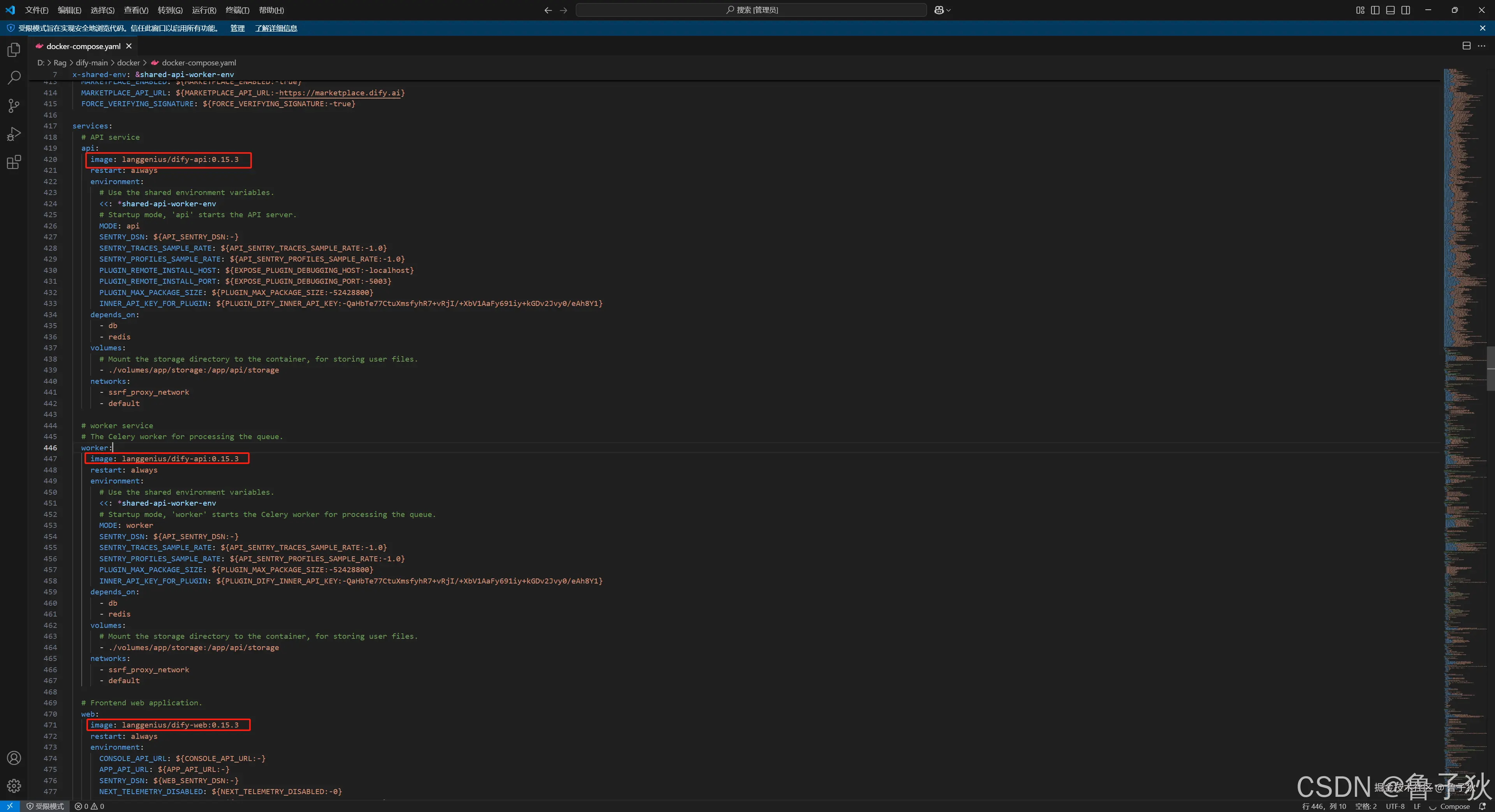Open the Run and Debug view
1495x812 pixels.
point(14,134)
